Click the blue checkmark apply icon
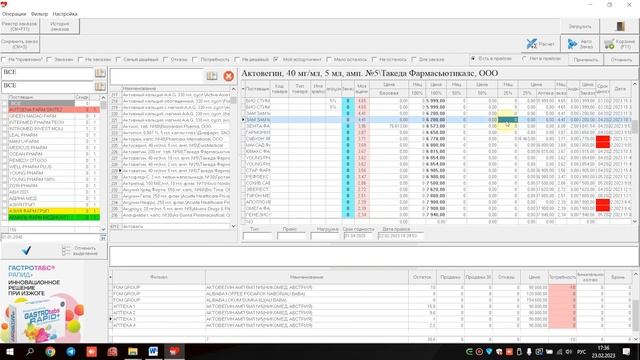The width and height of the screenshot is (640, 360). pos(27,250)
